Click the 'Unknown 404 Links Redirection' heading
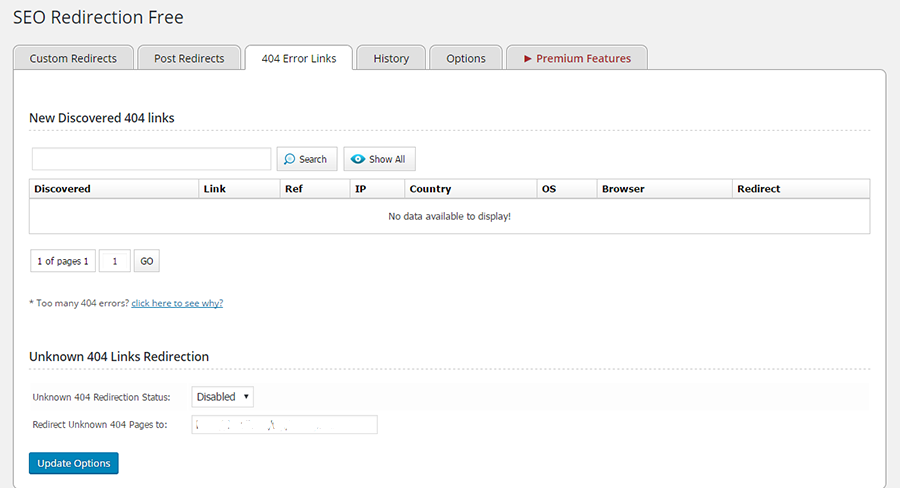The height and width of the screenshot is (488, 900). point(119,357)
